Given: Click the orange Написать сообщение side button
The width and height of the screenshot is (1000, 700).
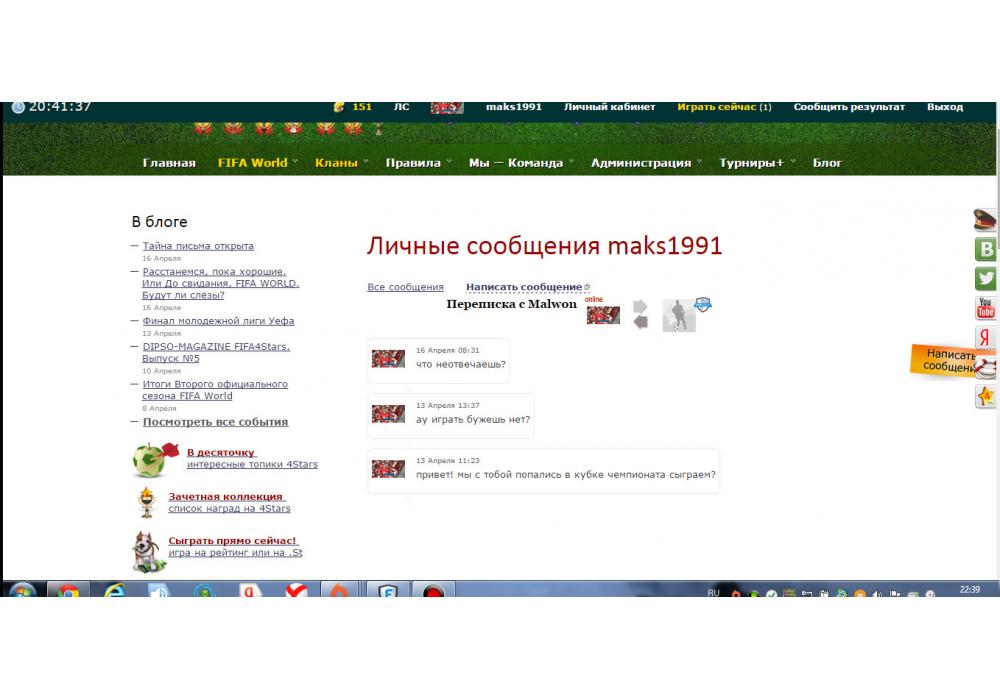Looking at the screenshot, I should coord(948,361).
